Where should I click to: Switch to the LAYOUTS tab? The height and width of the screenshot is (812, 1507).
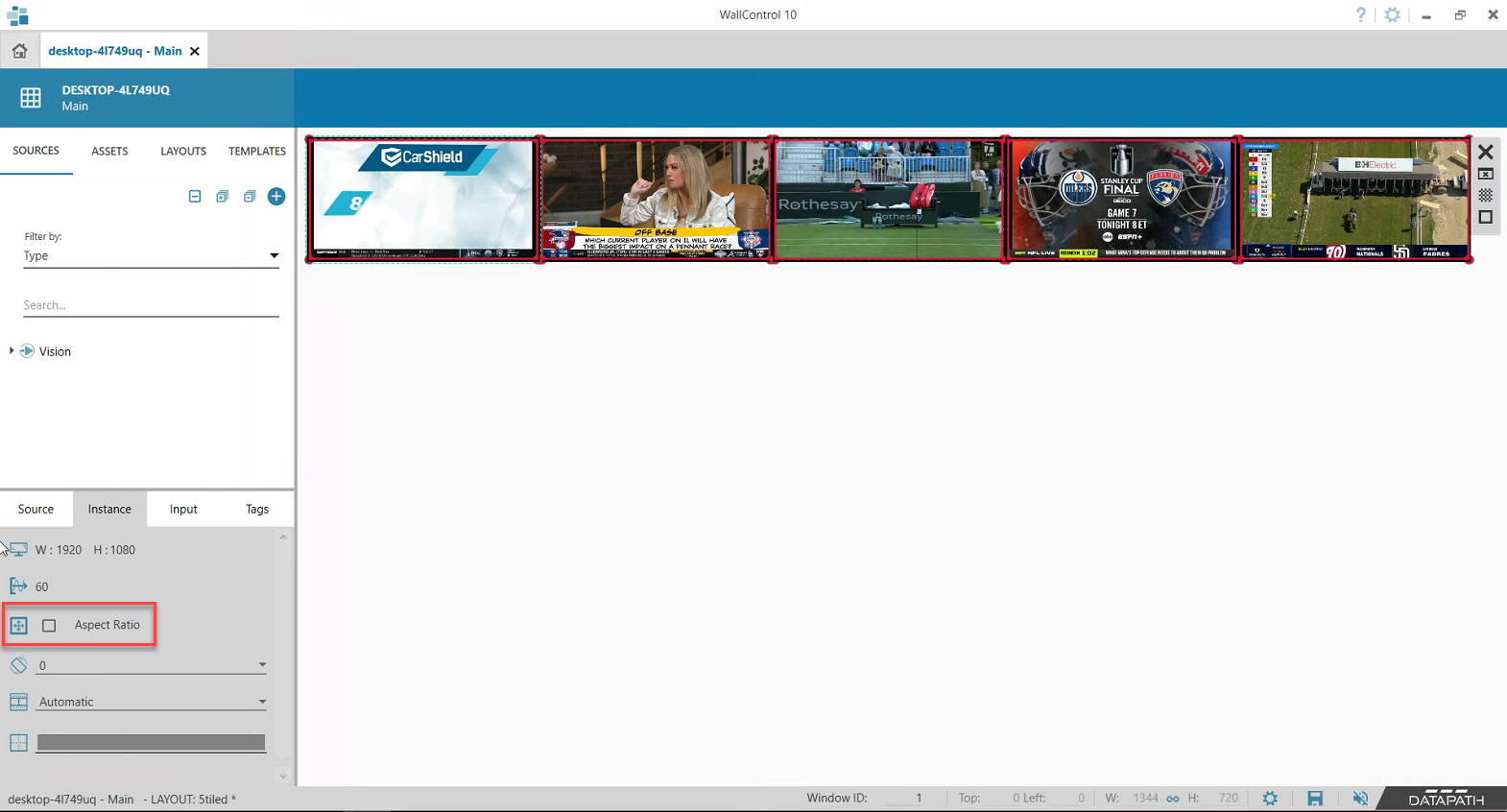[x=183, y=152]
